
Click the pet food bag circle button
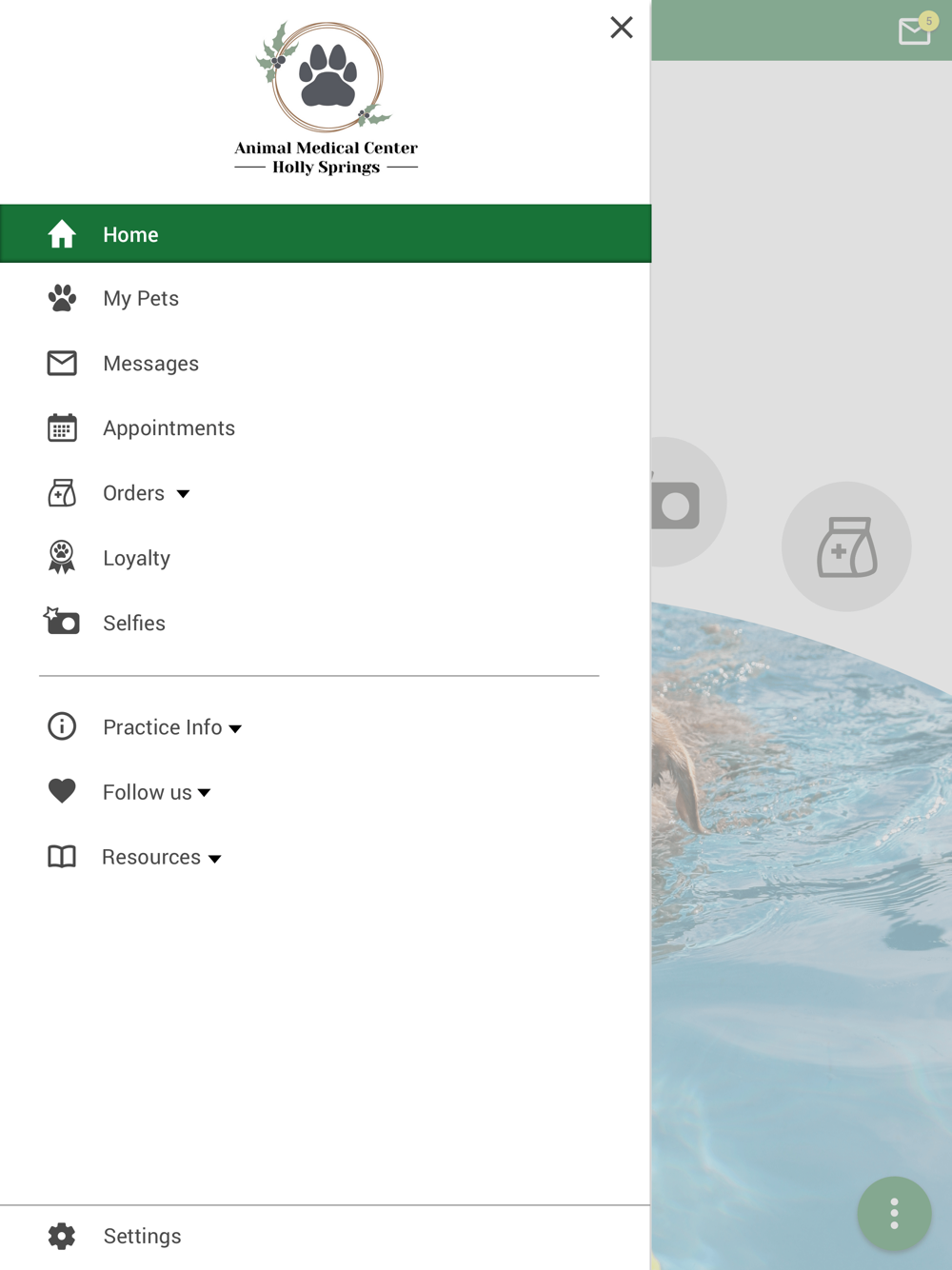click(846, 546)
